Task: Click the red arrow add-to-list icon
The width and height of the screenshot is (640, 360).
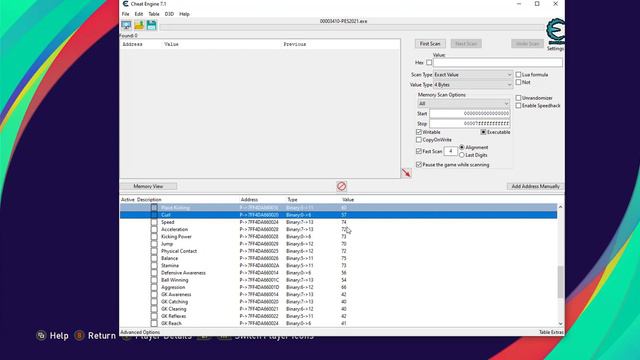Action: 406,173
